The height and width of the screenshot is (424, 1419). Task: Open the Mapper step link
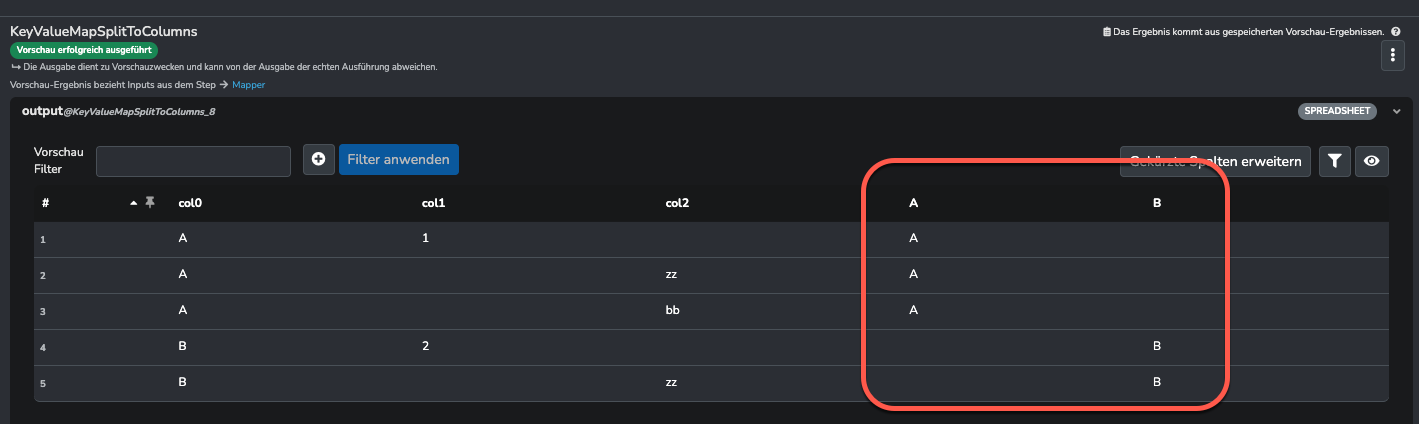pyautogui.click(x=249, y=85)
